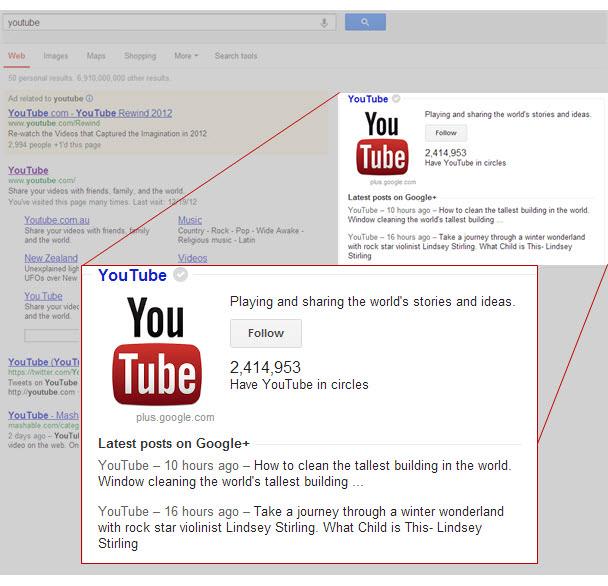Viewport: 608px width, 586px height.
Task: Click the www.youtube.com/Rewind green URL
Action: (54, 123)
